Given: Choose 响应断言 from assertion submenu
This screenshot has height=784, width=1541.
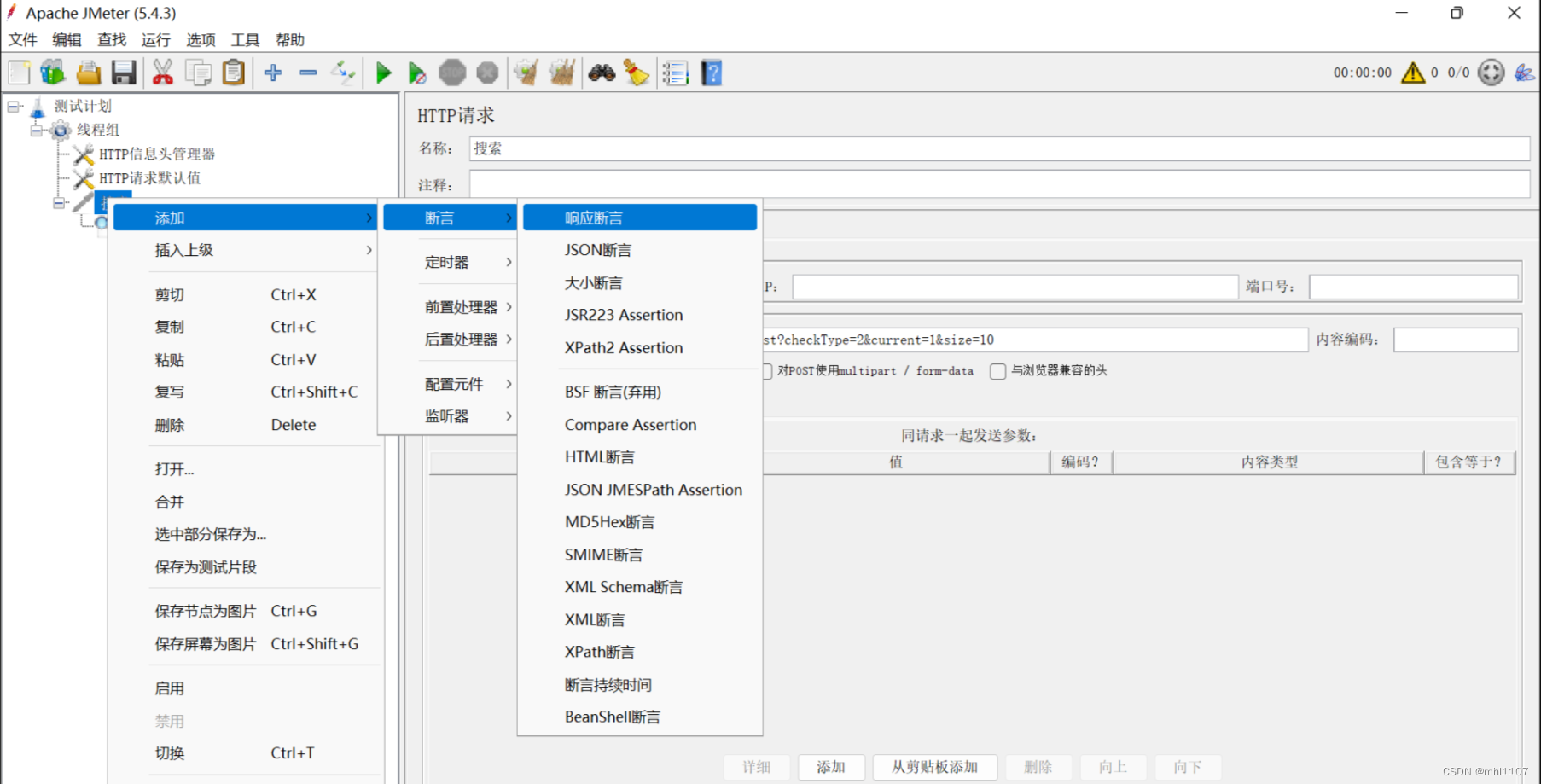Looking at the screenshot, I should point(640,218).
